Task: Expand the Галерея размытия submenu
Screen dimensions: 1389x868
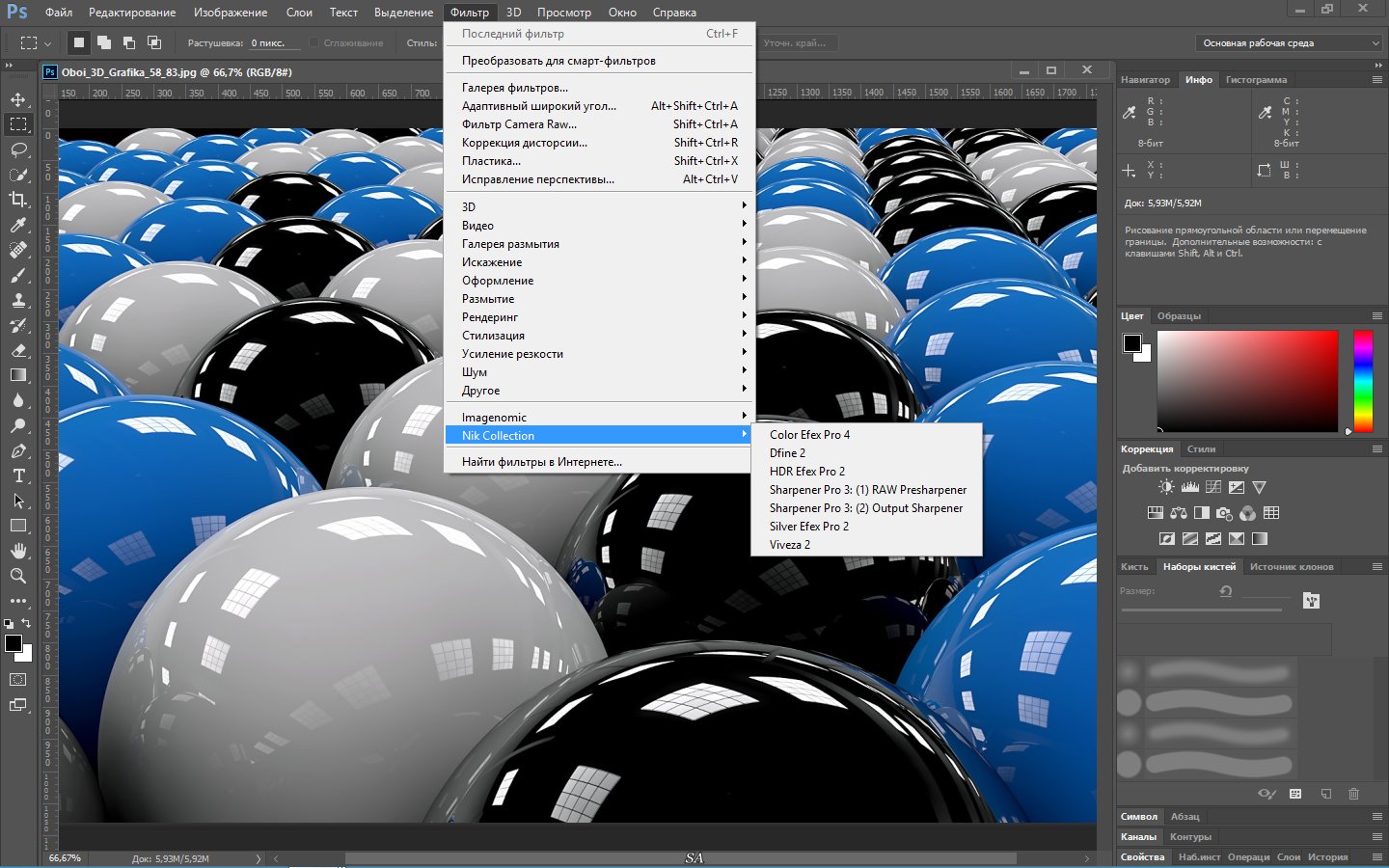Action: click(x=600, y=243)
